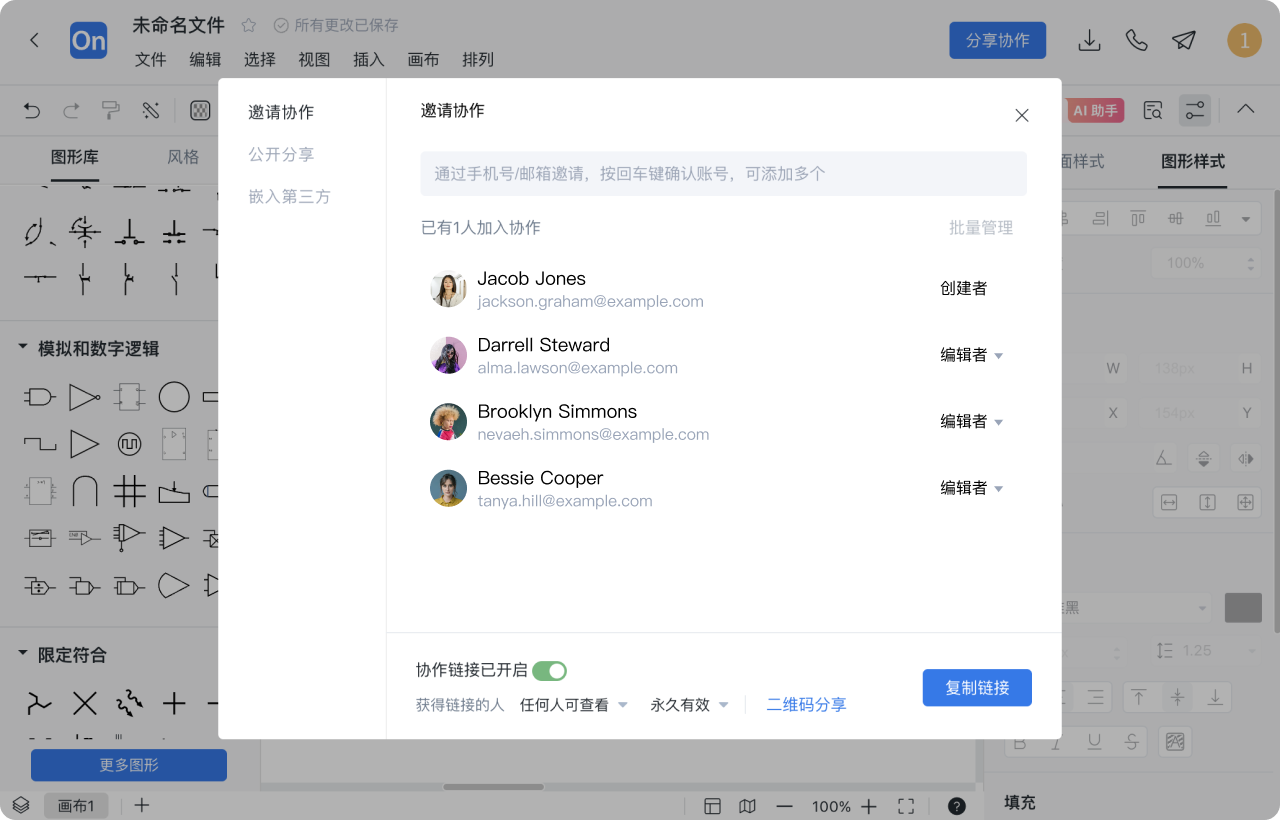This screenshot has height=820, width=1280.
Task: Open 二维码分享 QR code sharing
Action: tap(806, 704)
